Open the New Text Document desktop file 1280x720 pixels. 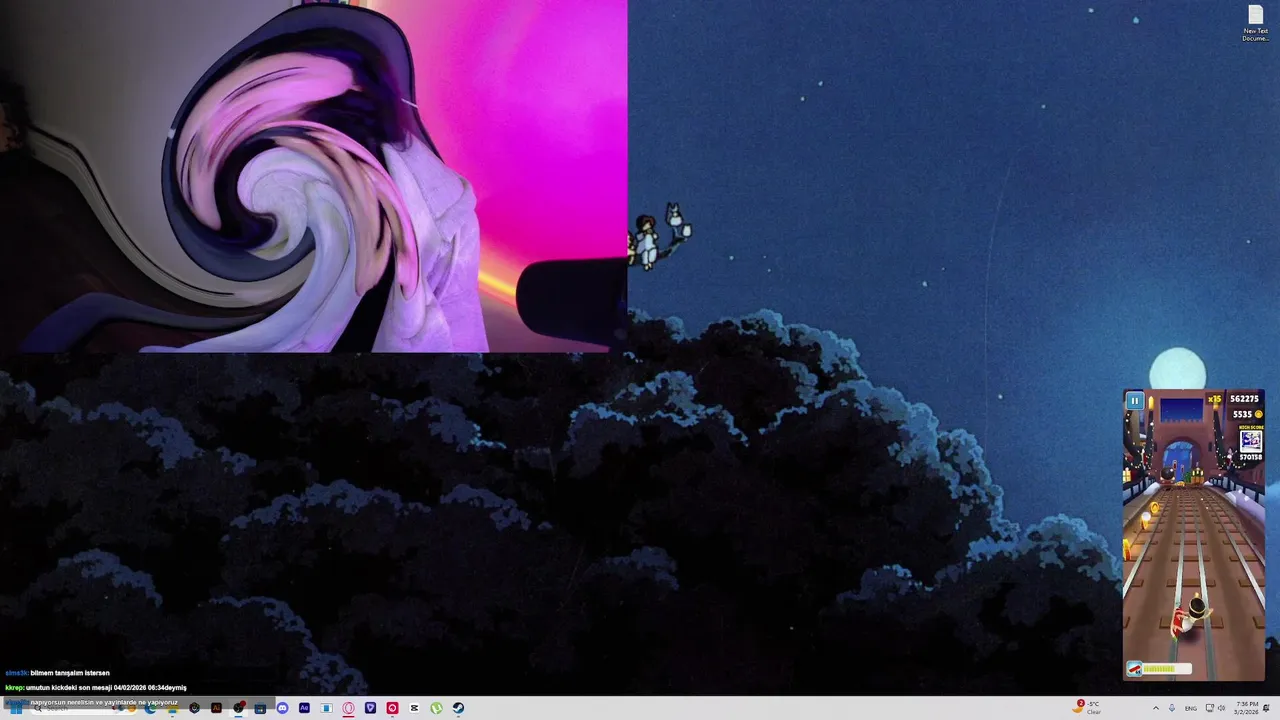1255,23
